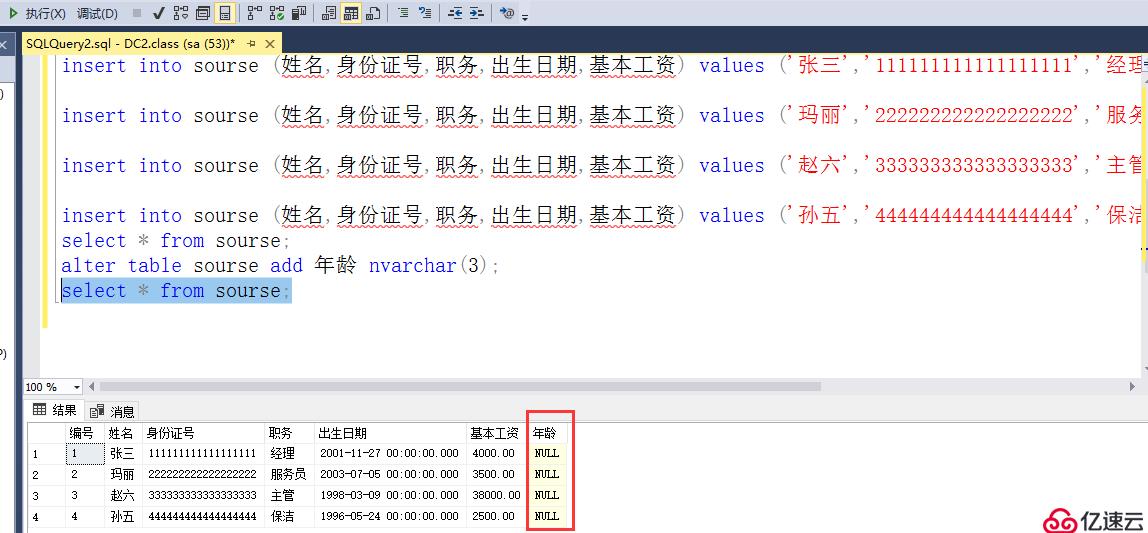Click the green Execute play icon
Image resolution: width=1148 pixels, height=533 pixels.
13,13
